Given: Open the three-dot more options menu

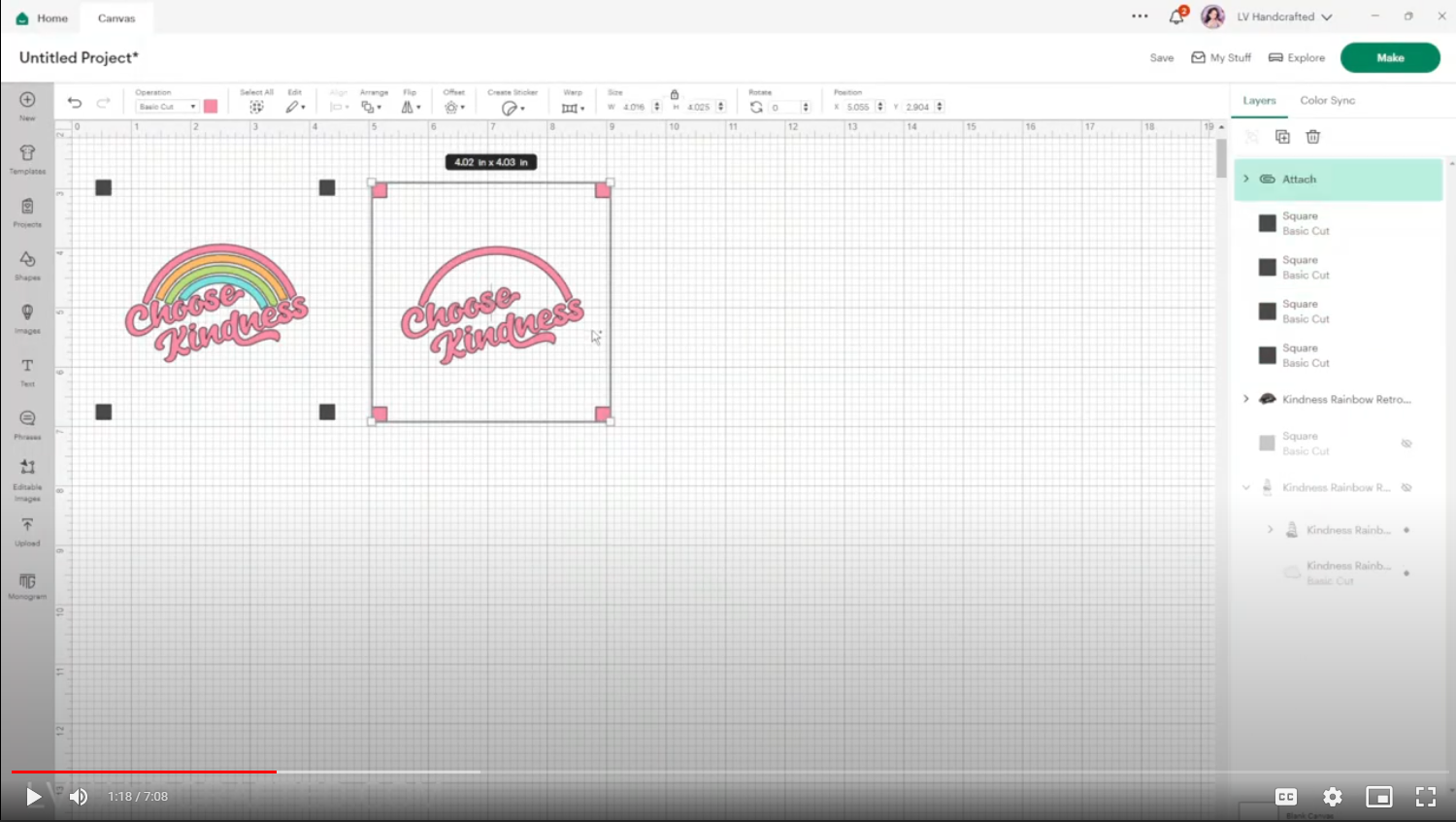Looking at the screenshot, I should (1140, 16).
